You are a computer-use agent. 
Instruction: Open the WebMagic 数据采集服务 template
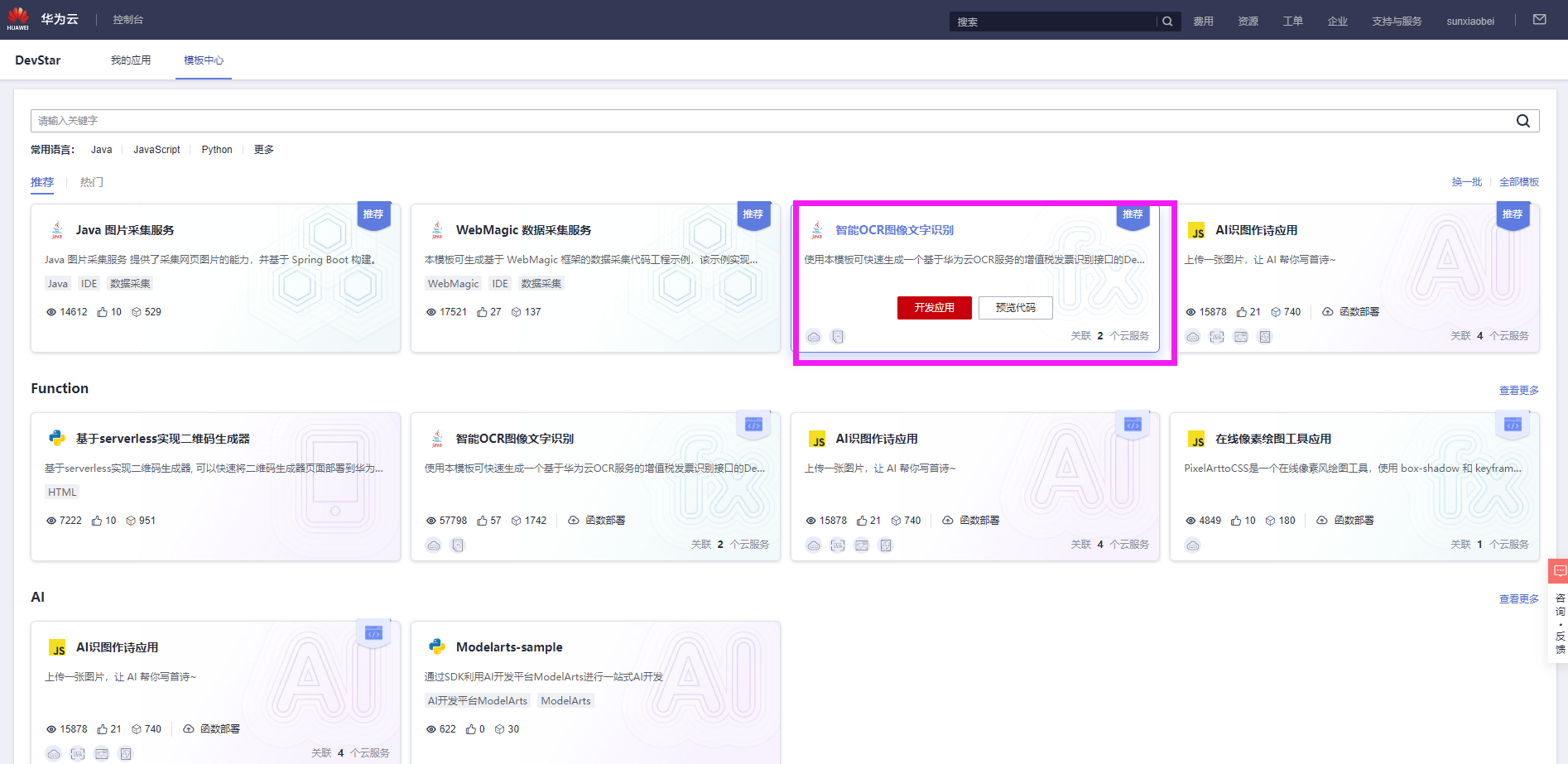tap(523, 230)
